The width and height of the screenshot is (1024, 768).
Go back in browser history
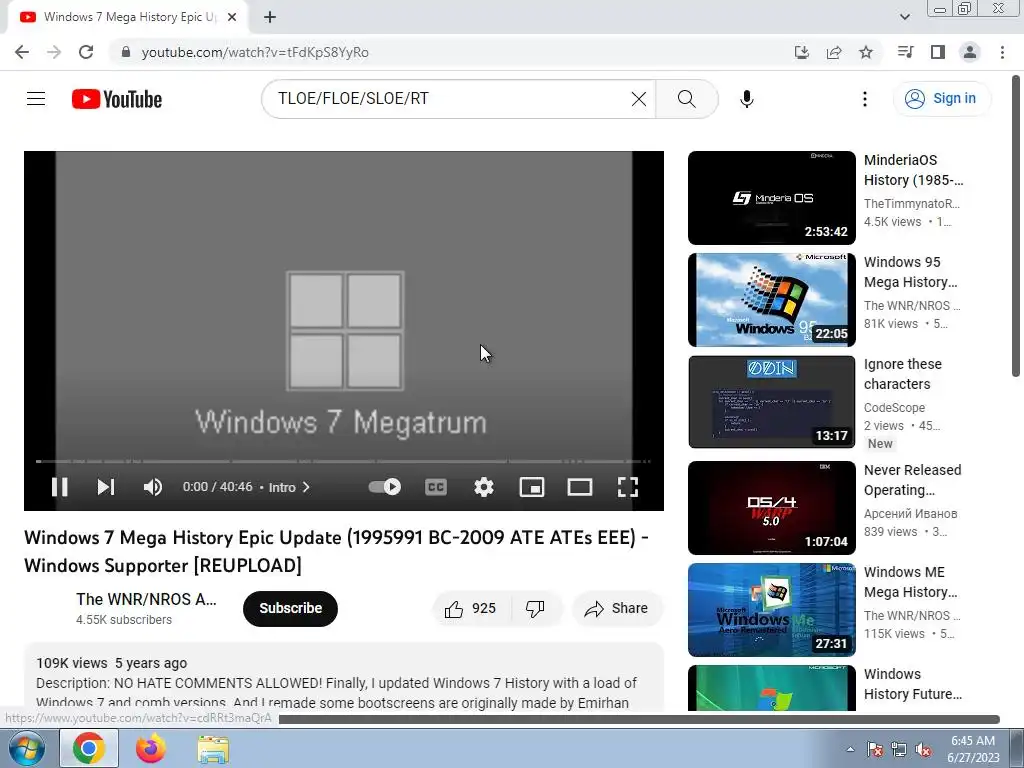[x=22, y=52]
